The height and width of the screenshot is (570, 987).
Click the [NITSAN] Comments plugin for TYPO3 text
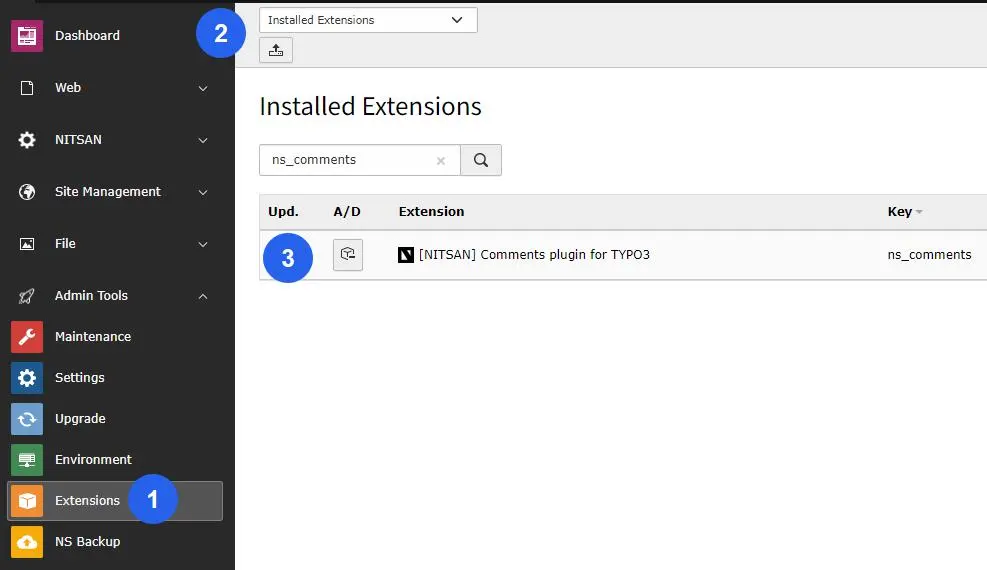(534, 255)
